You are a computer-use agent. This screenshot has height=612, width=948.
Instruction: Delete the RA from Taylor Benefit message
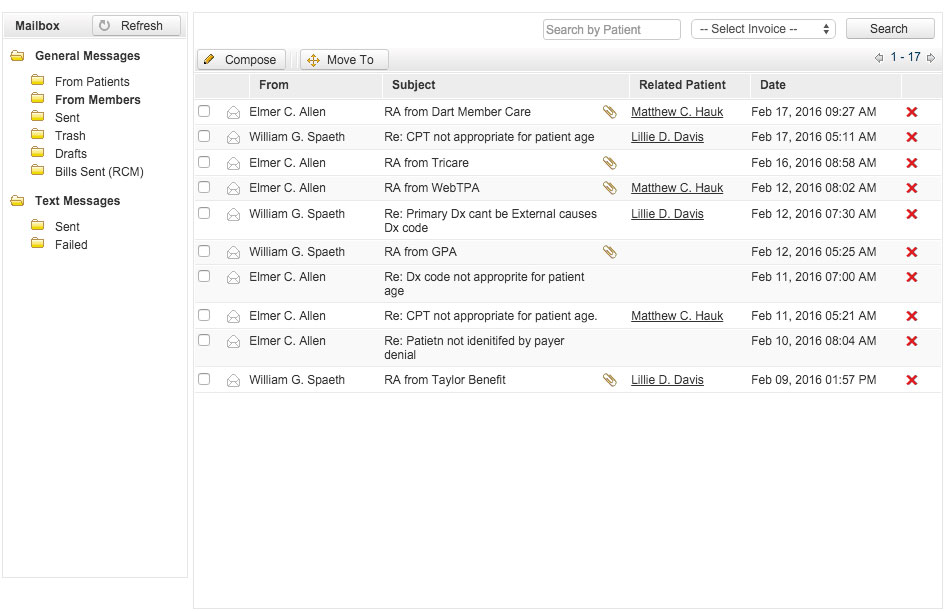[910, 380]
